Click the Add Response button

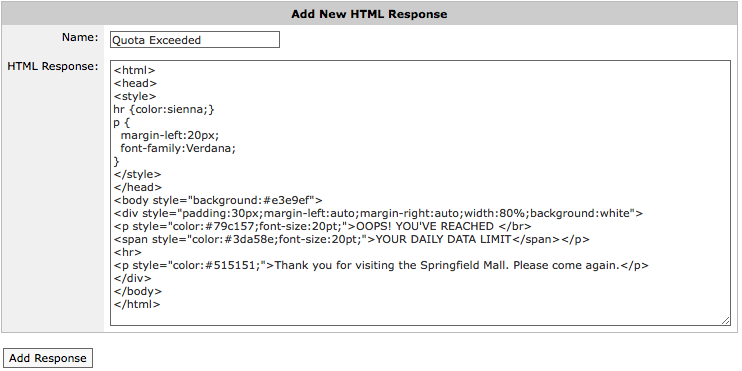pyautogui.click(x=48, y=358)
